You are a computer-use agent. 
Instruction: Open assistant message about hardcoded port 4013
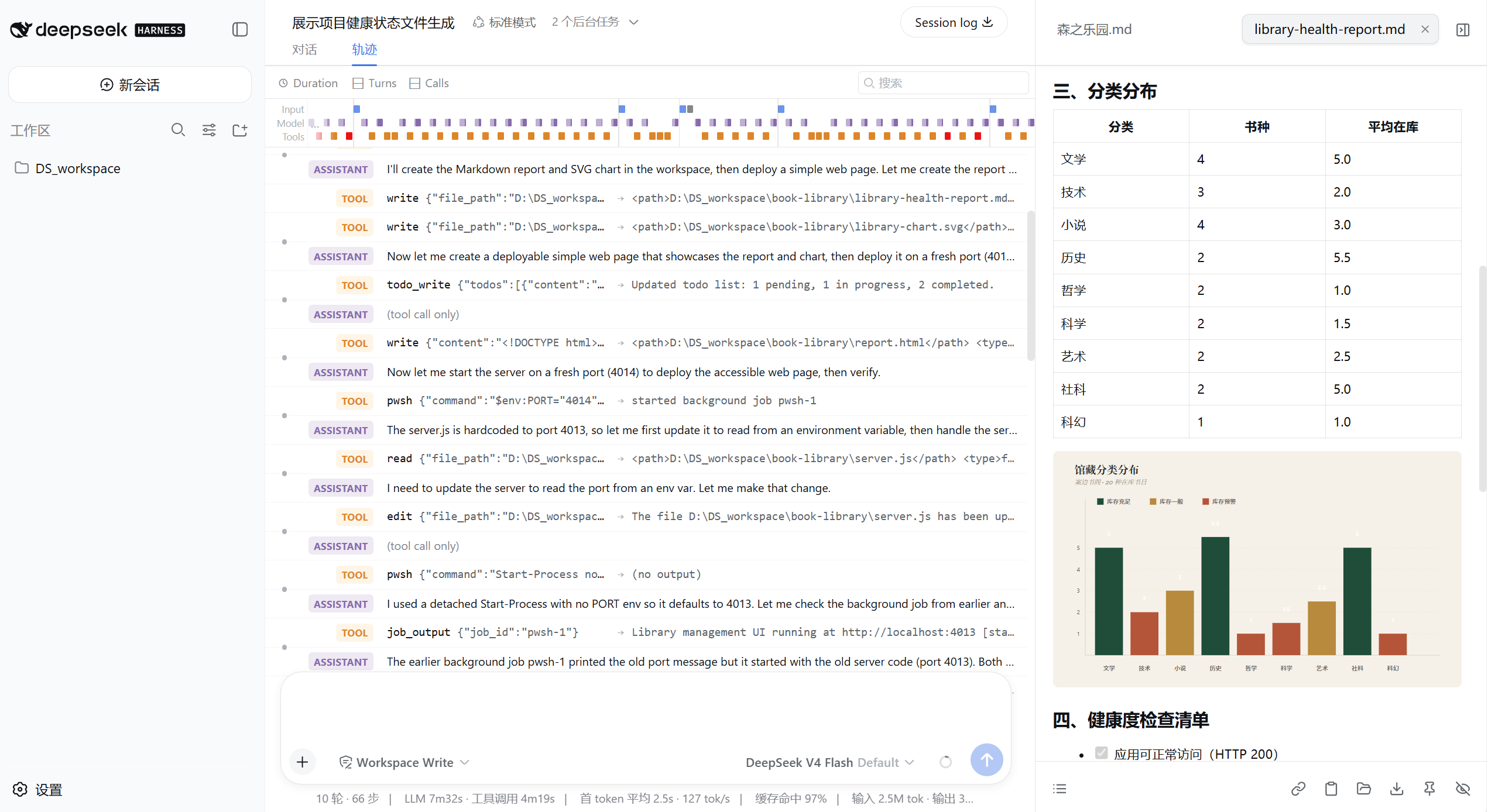(646, 431)
